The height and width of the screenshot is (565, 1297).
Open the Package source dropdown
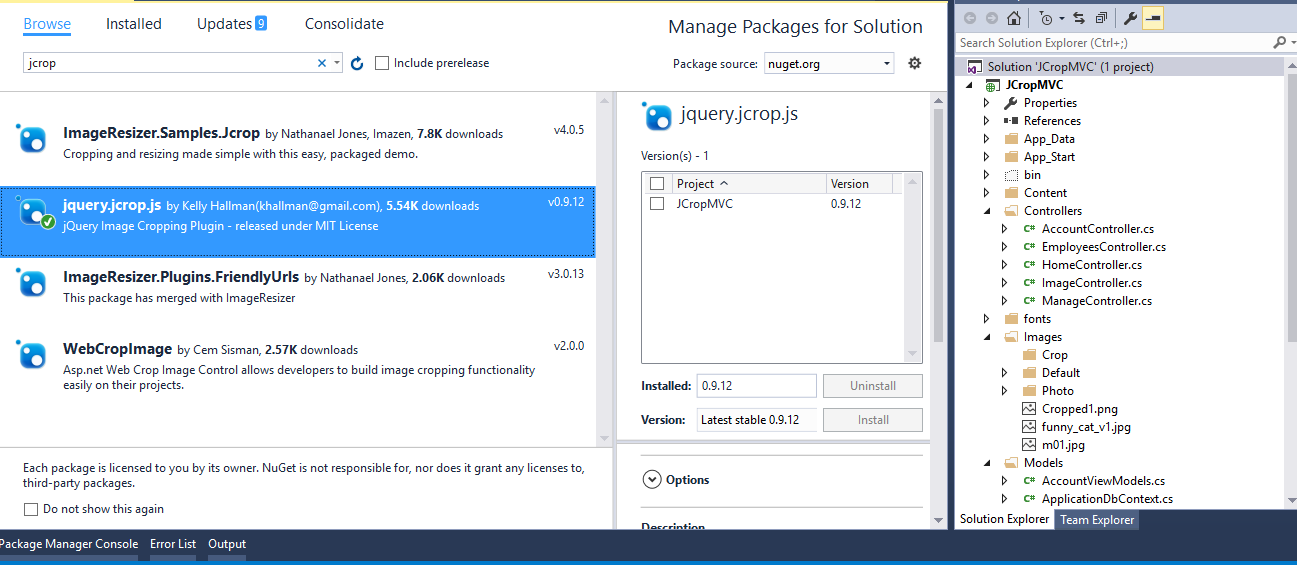tap(829, 63)
